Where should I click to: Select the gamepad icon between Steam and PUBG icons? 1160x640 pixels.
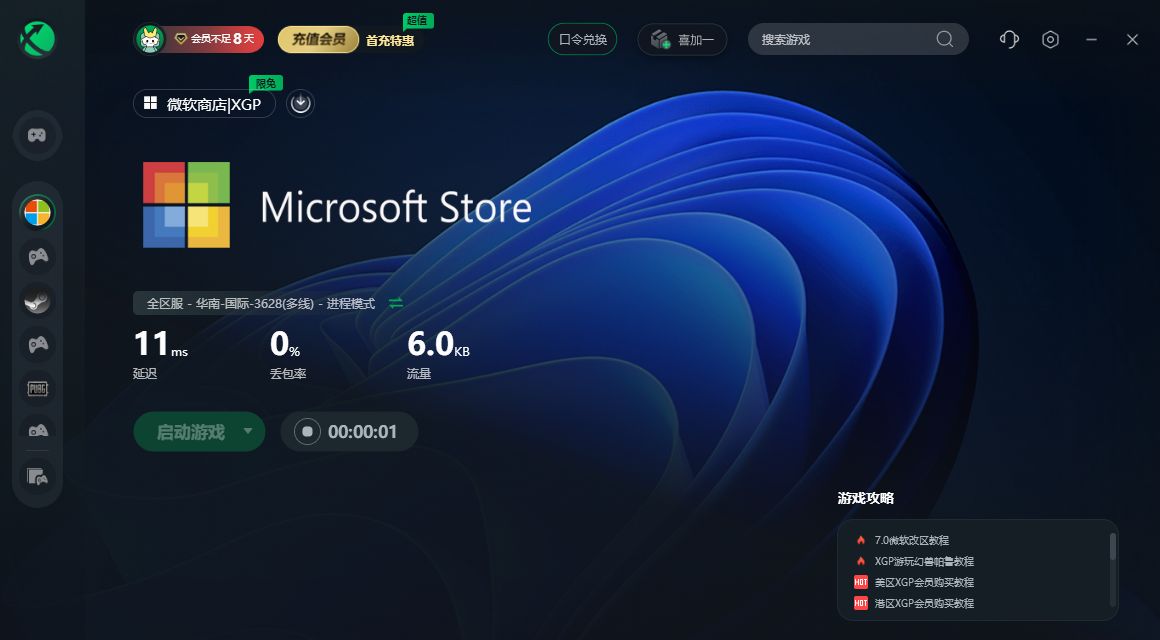(37, 344)
